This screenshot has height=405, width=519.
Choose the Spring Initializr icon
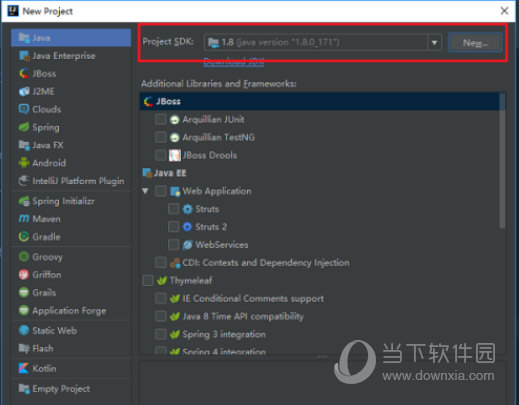24,201
